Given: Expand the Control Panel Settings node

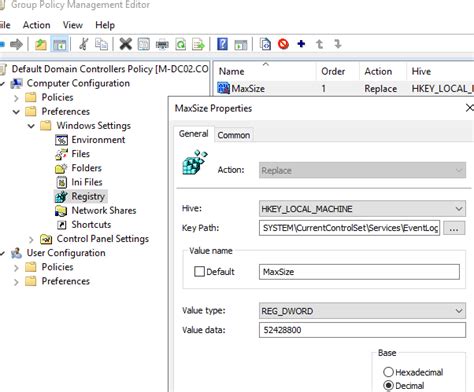Looking at the screenshot, I should [31, 239].
